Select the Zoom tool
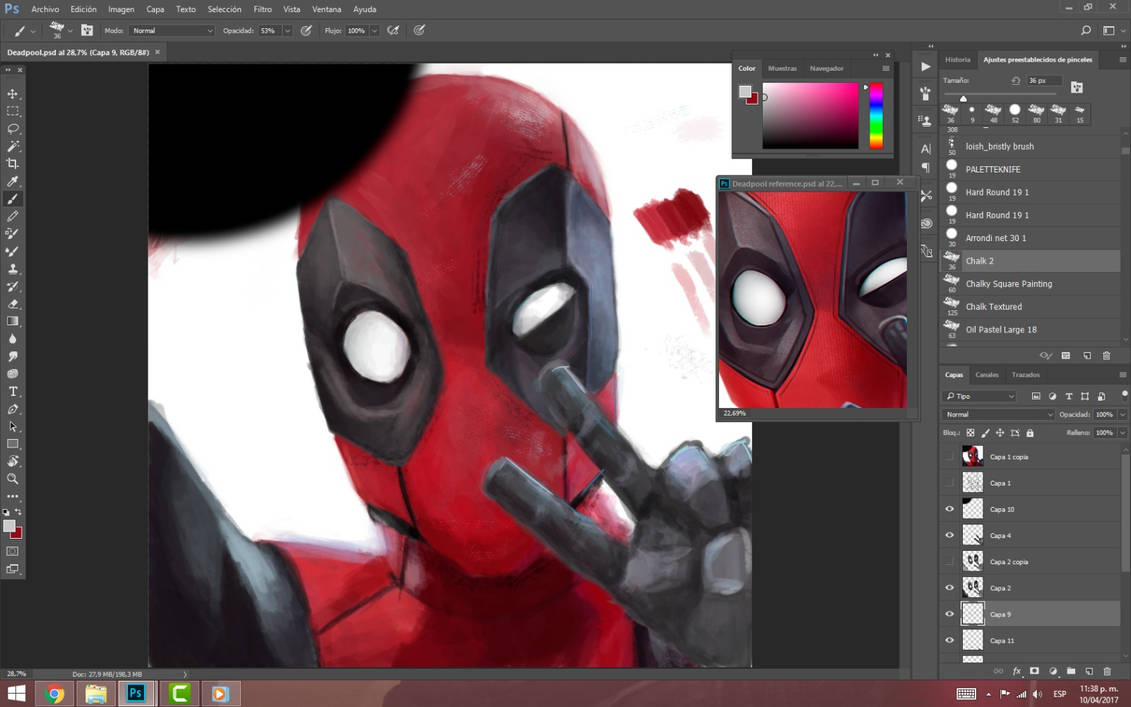 pos(12,478)
